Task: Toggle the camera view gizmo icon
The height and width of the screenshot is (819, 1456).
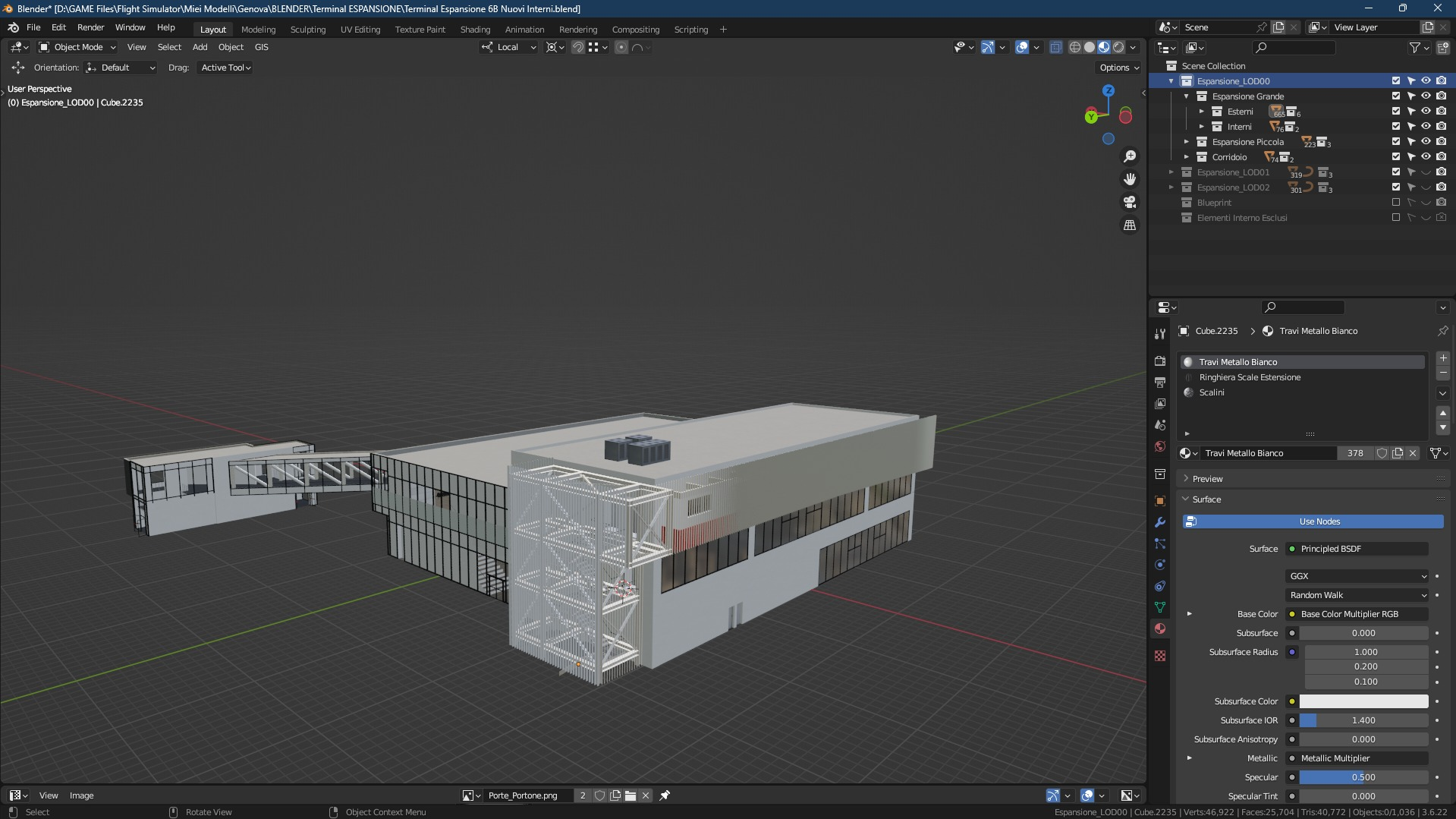Action: click(x=1130, y=202)
